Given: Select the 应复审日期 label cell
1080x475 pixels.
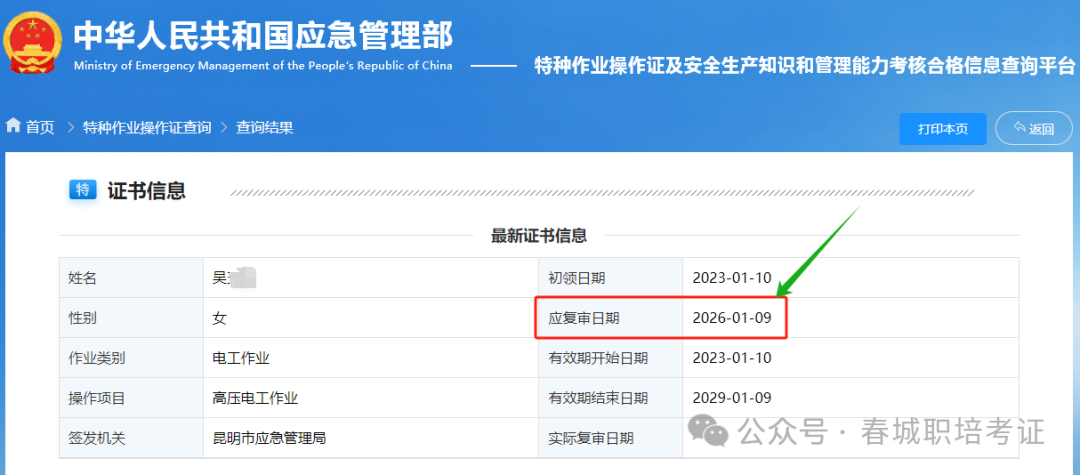Looking at the screenshot, I should [610, 318].
